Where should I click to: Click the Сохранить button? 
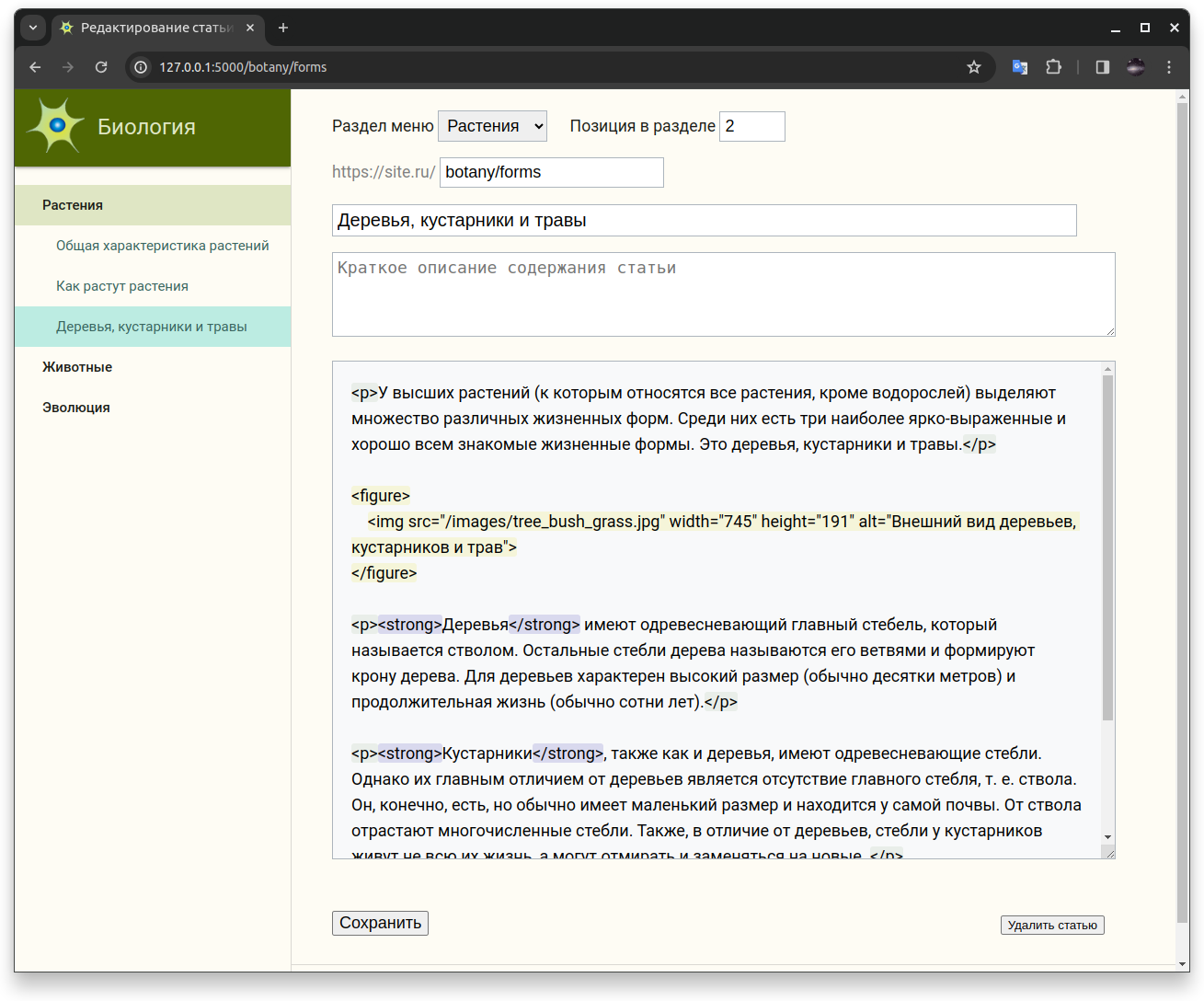pos(380,923)
